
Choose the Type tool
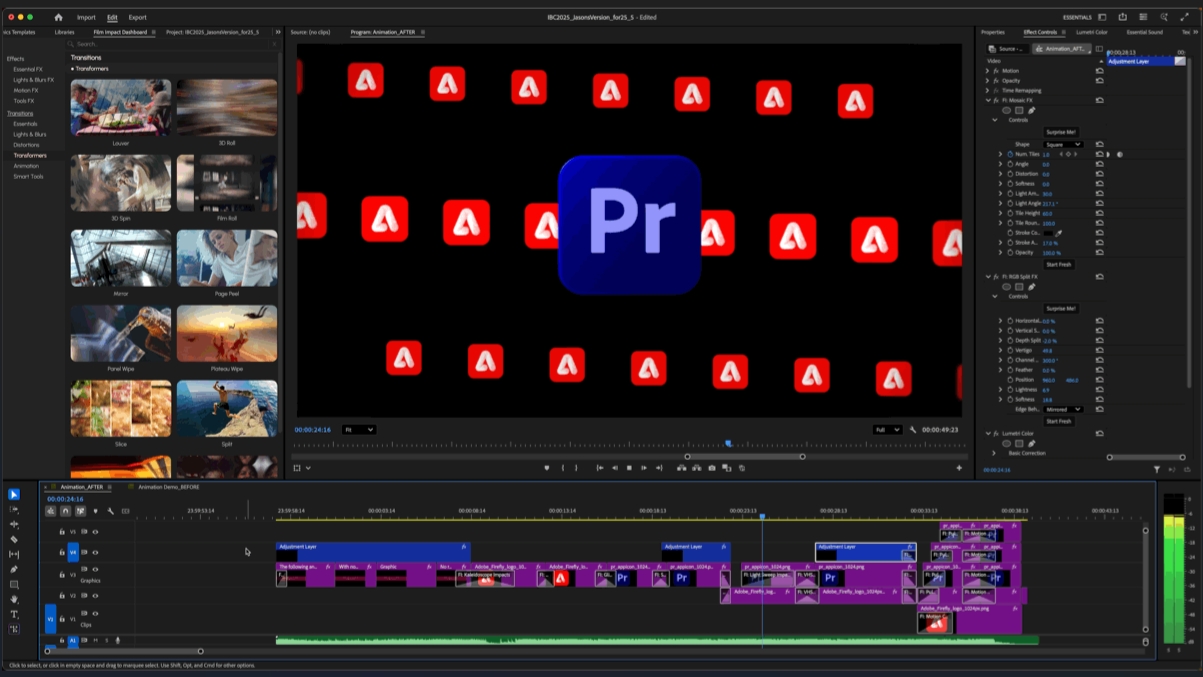pyautogui.click(x=14, y=614)
